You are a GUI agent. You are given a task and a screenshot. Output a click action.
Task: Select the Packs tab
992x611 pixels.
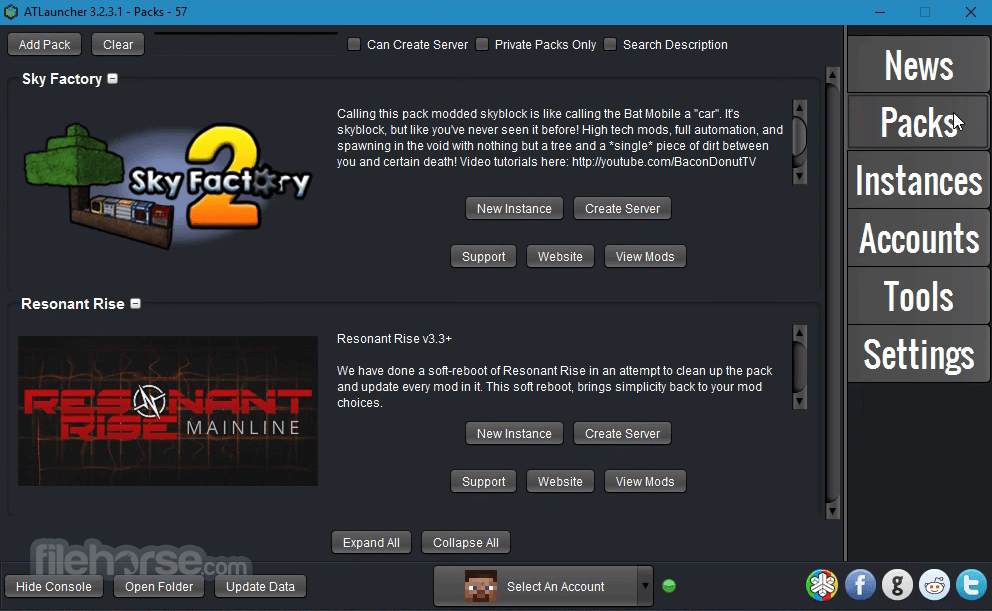point(919,123)
